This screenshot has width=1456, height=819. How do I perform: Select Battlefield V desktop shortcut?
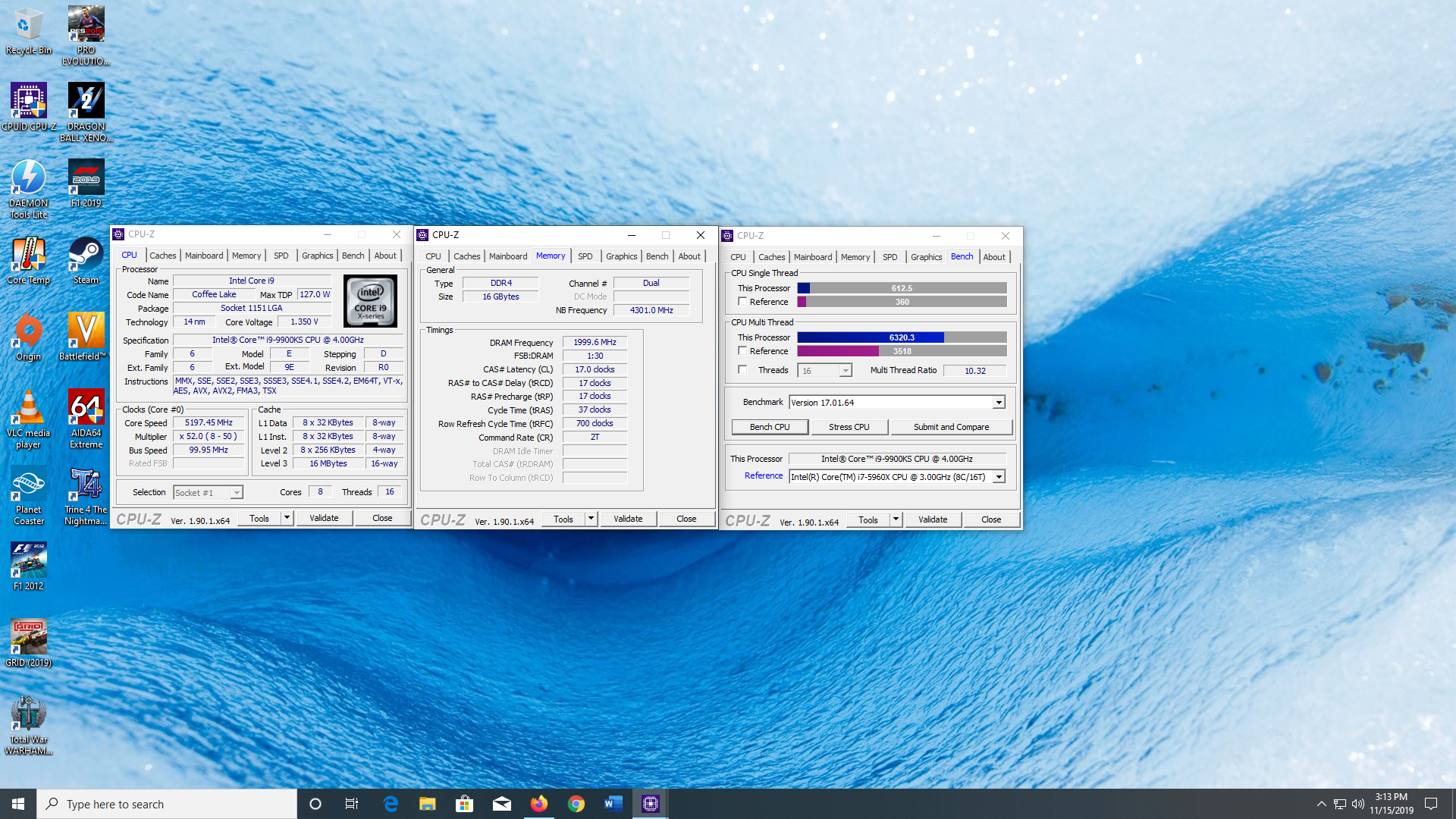pyautogui.click(x=86, y=337)
